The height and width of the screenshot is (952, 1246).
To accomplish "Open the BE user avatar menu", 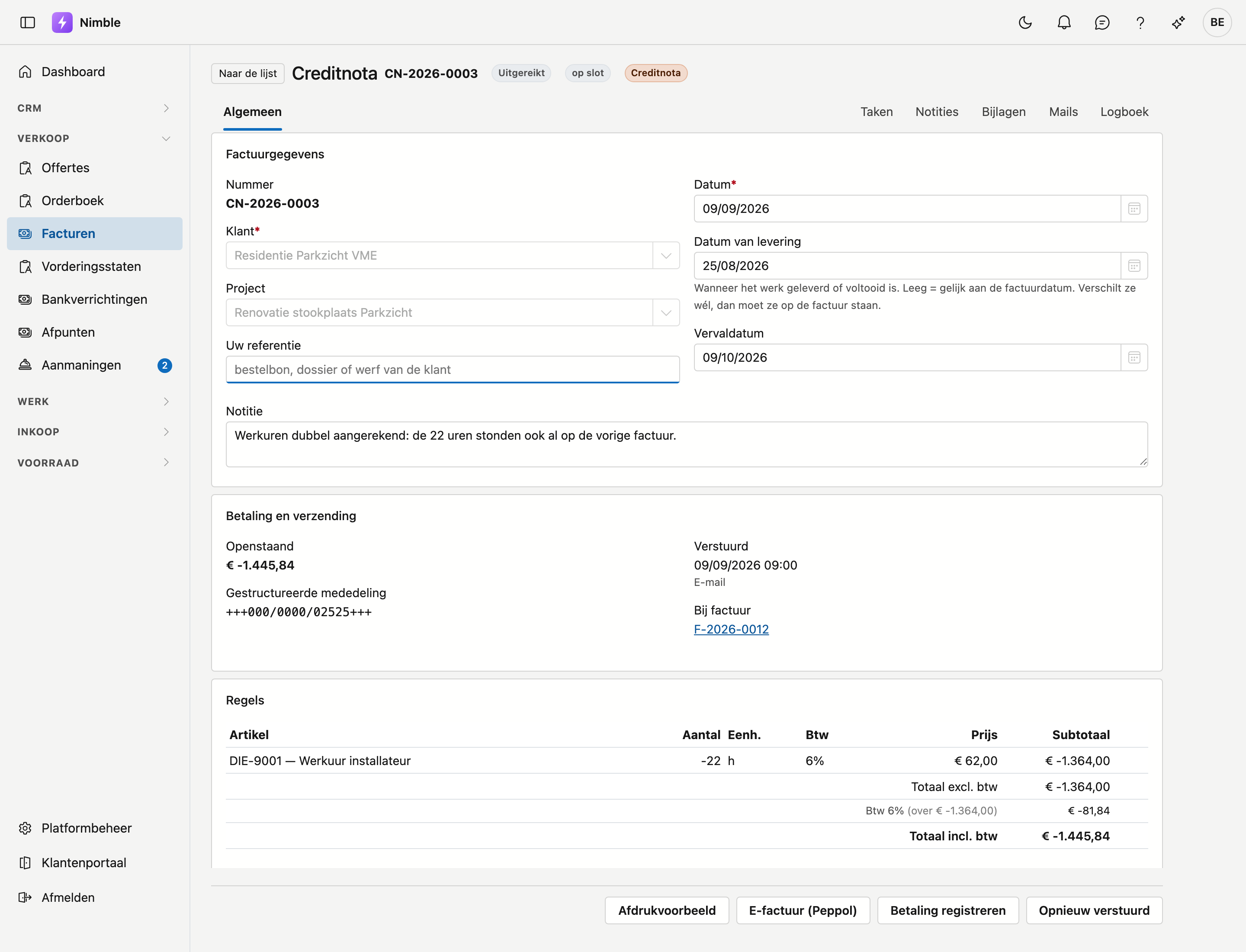I will pos(1217,22).
